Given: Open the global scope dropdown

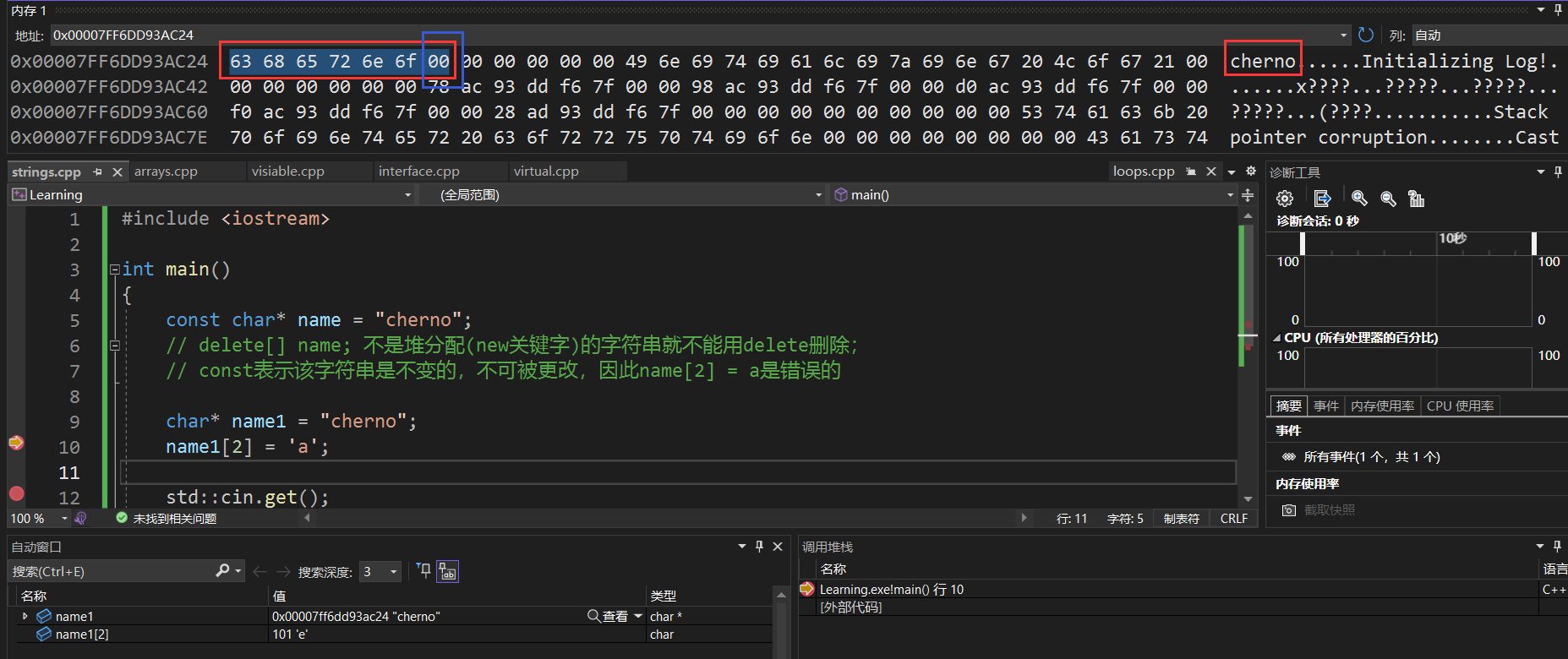Looking at the screenshot, I should 818,195.
